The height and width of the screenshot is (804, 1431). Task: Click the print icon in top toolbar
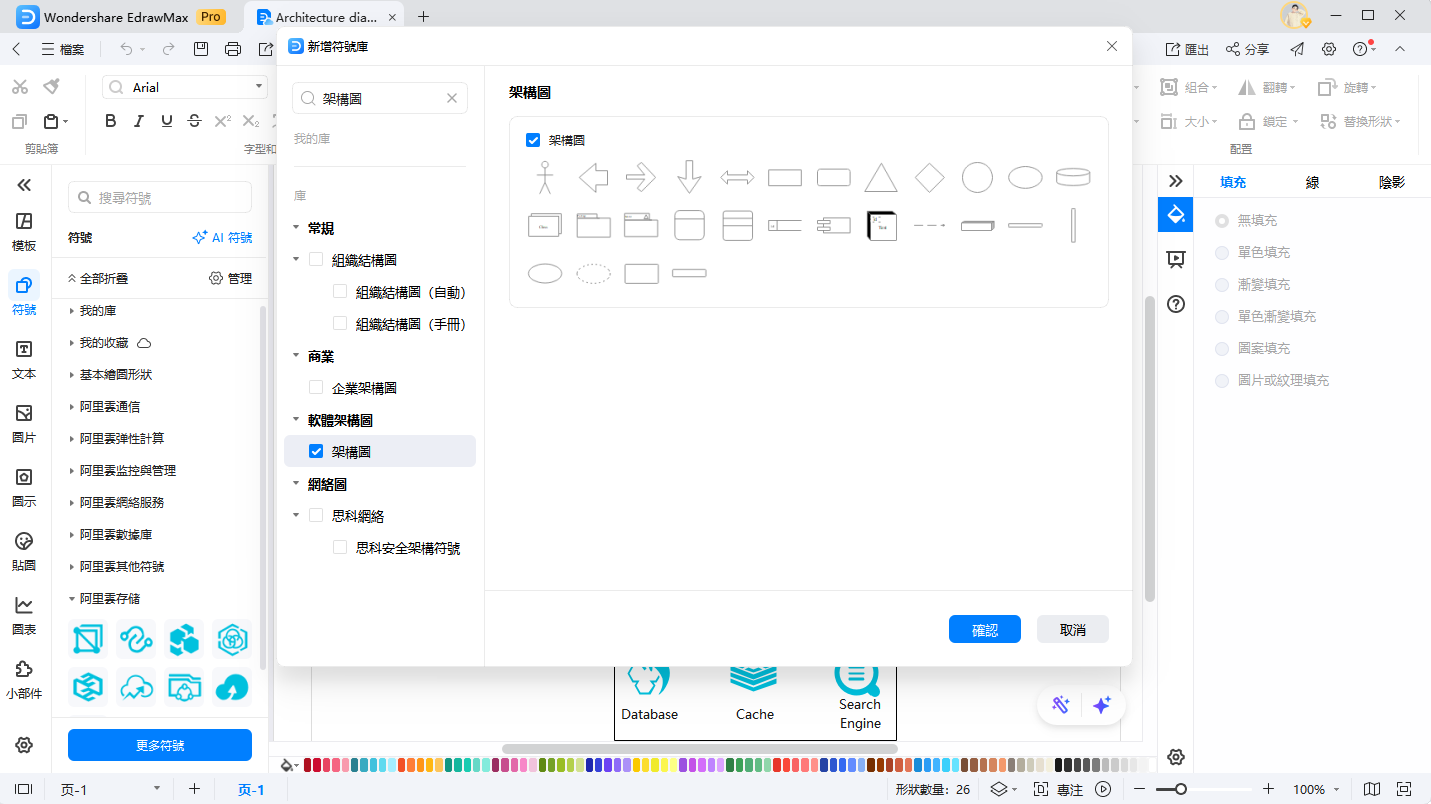233,49
